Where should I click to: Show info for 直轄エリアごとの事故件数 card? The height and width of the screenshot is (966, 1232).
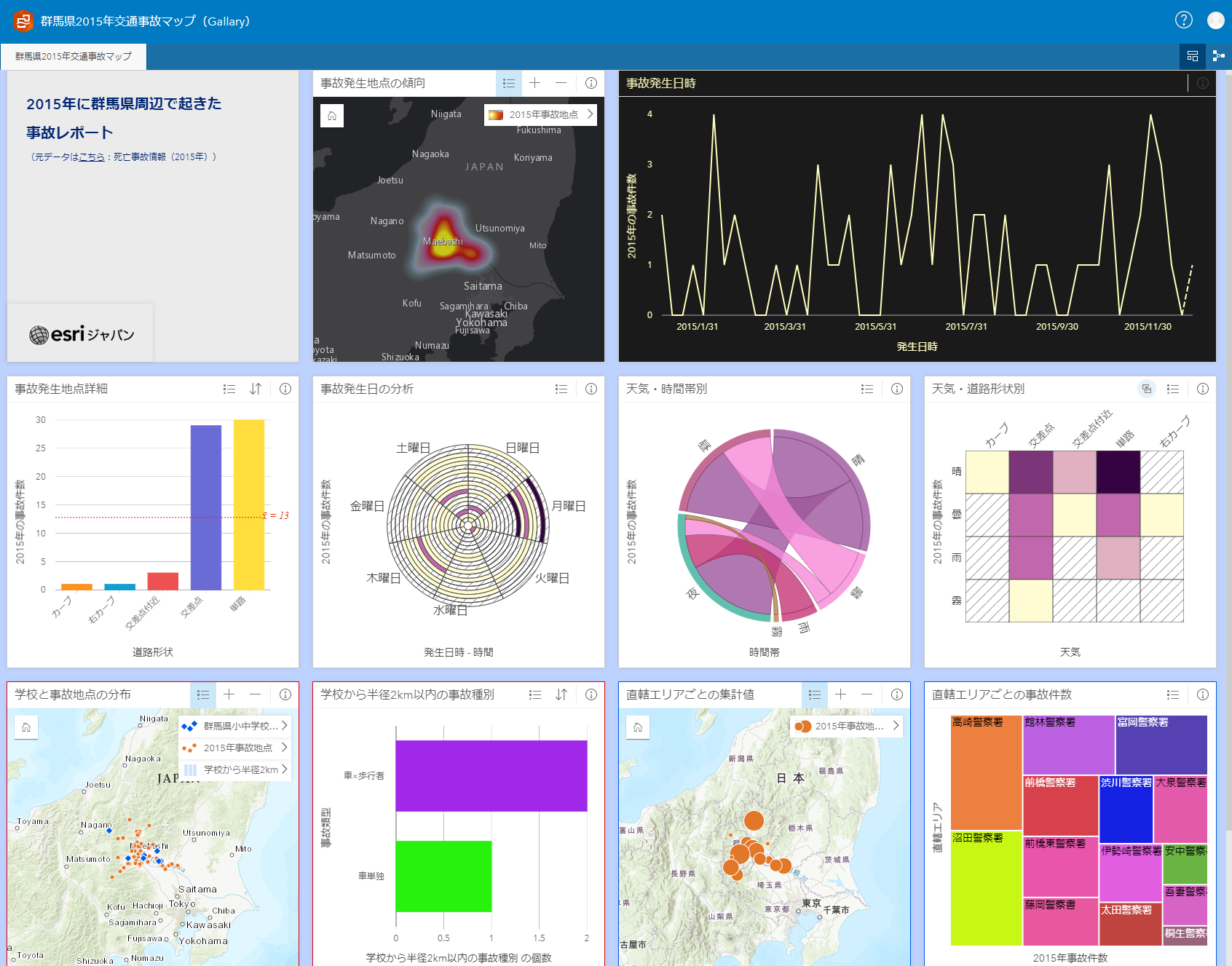[1203, 694]
